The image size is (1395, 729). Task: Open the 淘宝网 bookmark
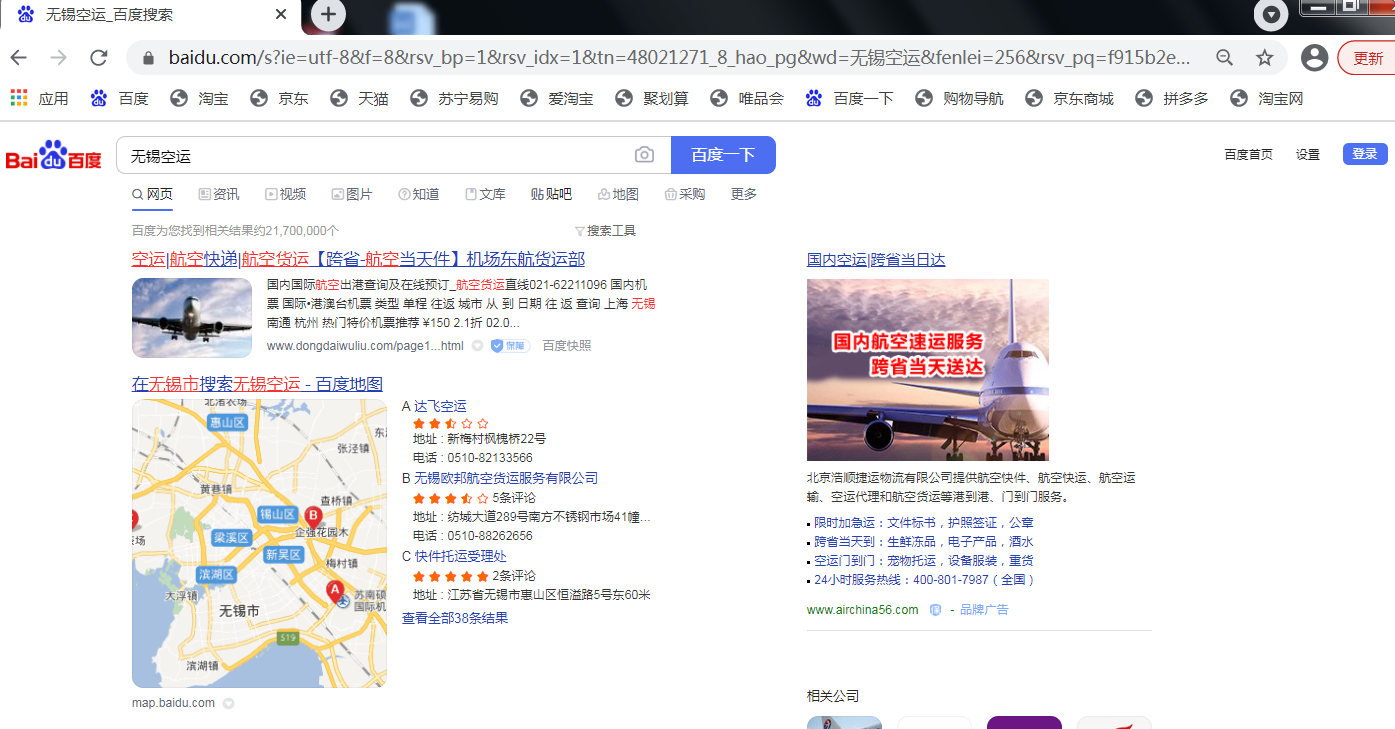1267,98
